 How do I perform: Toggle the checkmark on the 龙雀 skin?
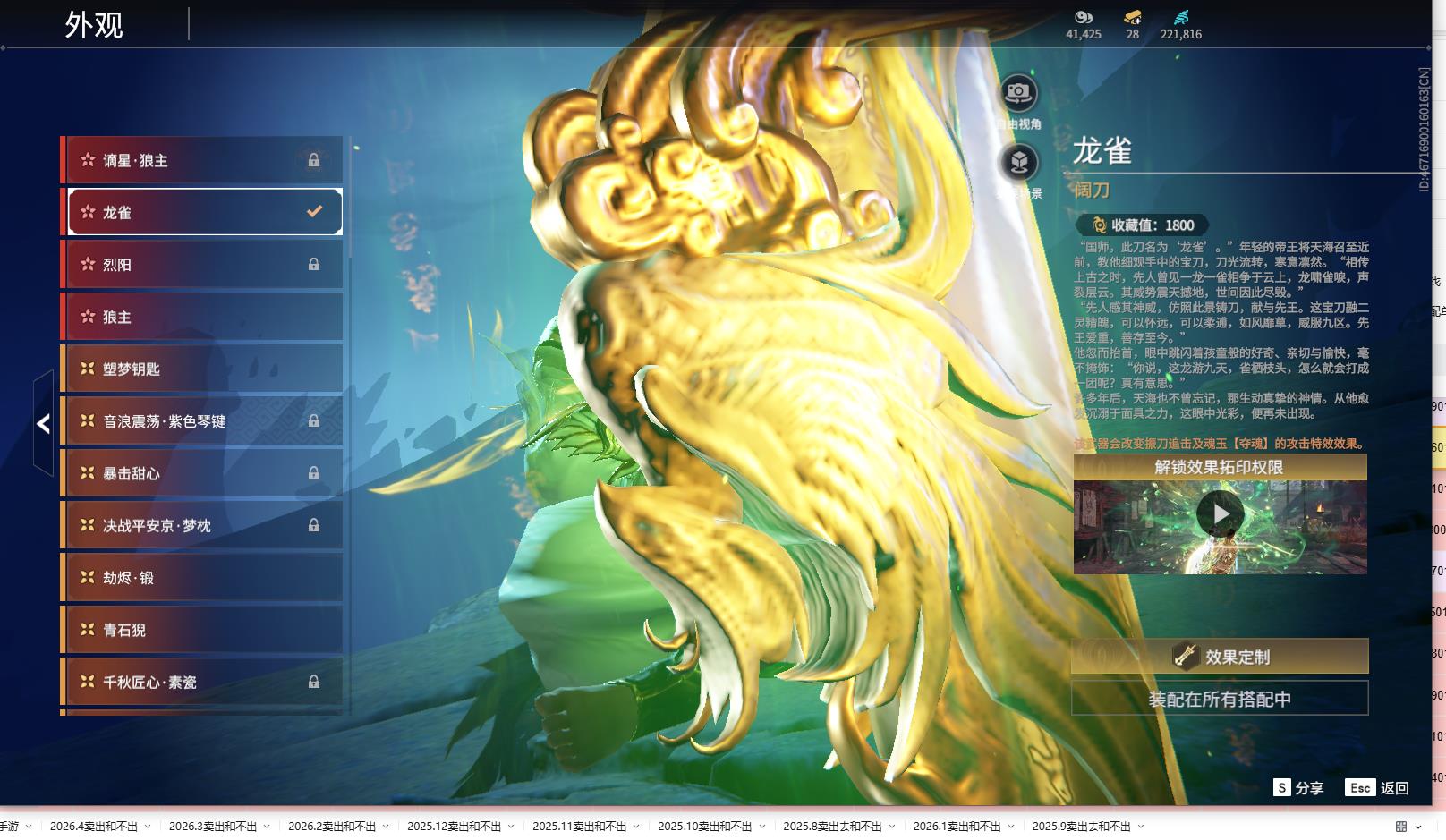pos(314,212)
